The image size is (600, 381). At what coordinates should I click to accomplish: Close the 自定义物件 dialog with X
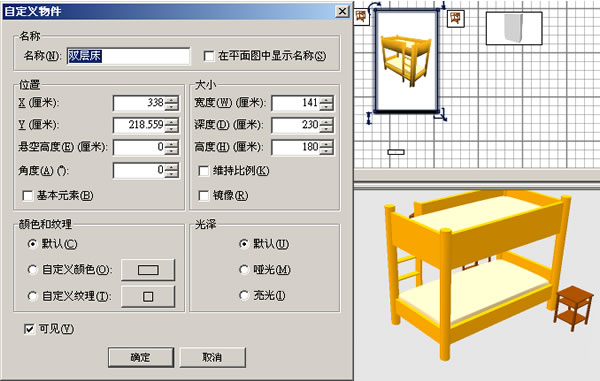tap(342, 11)
